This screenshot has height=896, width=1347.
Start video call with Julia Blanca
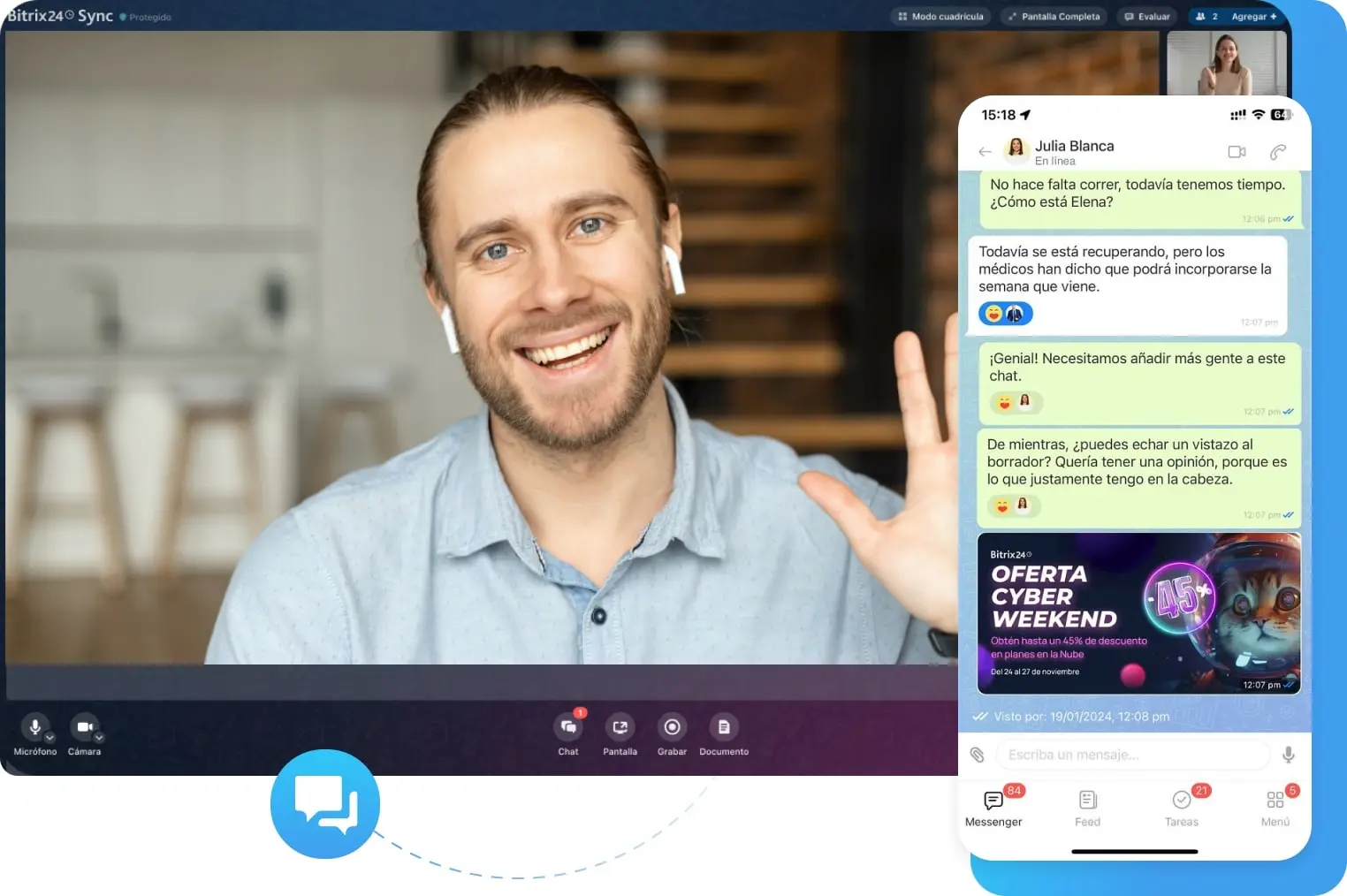[x=1237, y=152]
